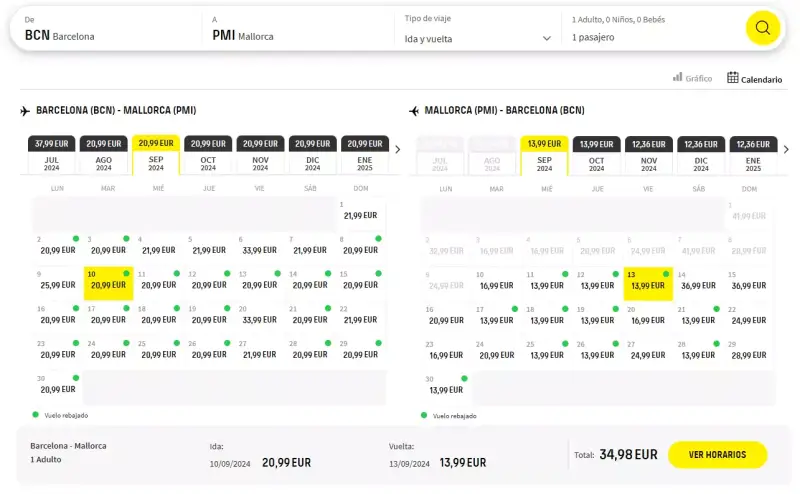800x494 pixels.
Task: Show next return months with arrow
Action: (x=786, y=150)
